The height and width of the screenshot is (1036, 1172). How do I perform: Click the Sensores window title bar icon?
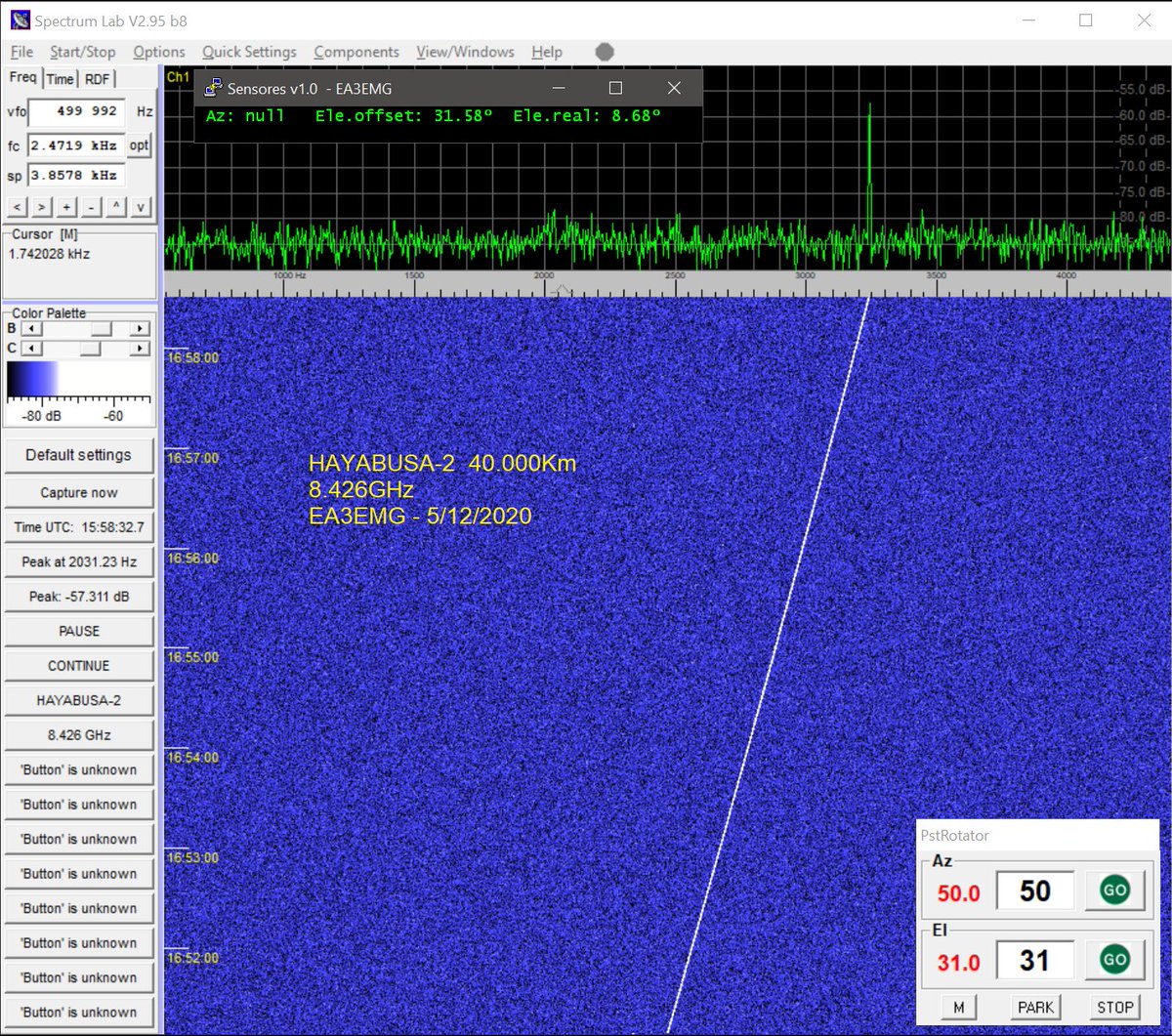[x=212, y=88]
